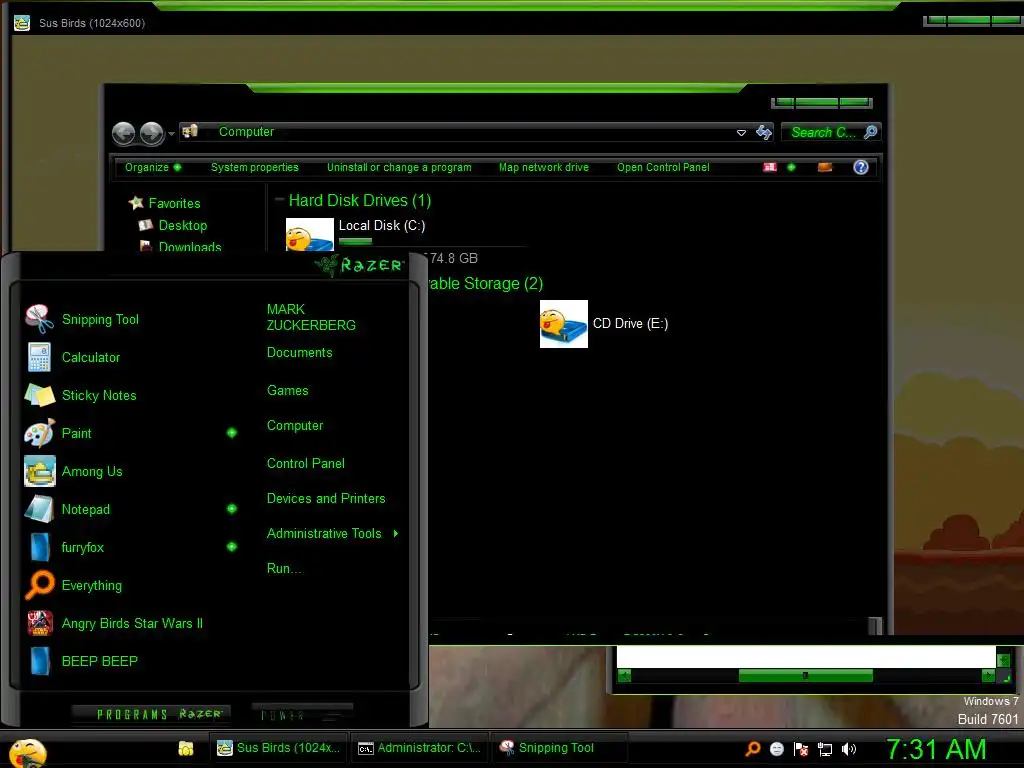Click the change view icon
The image size is (1024, 768).
tap(771, 167)
